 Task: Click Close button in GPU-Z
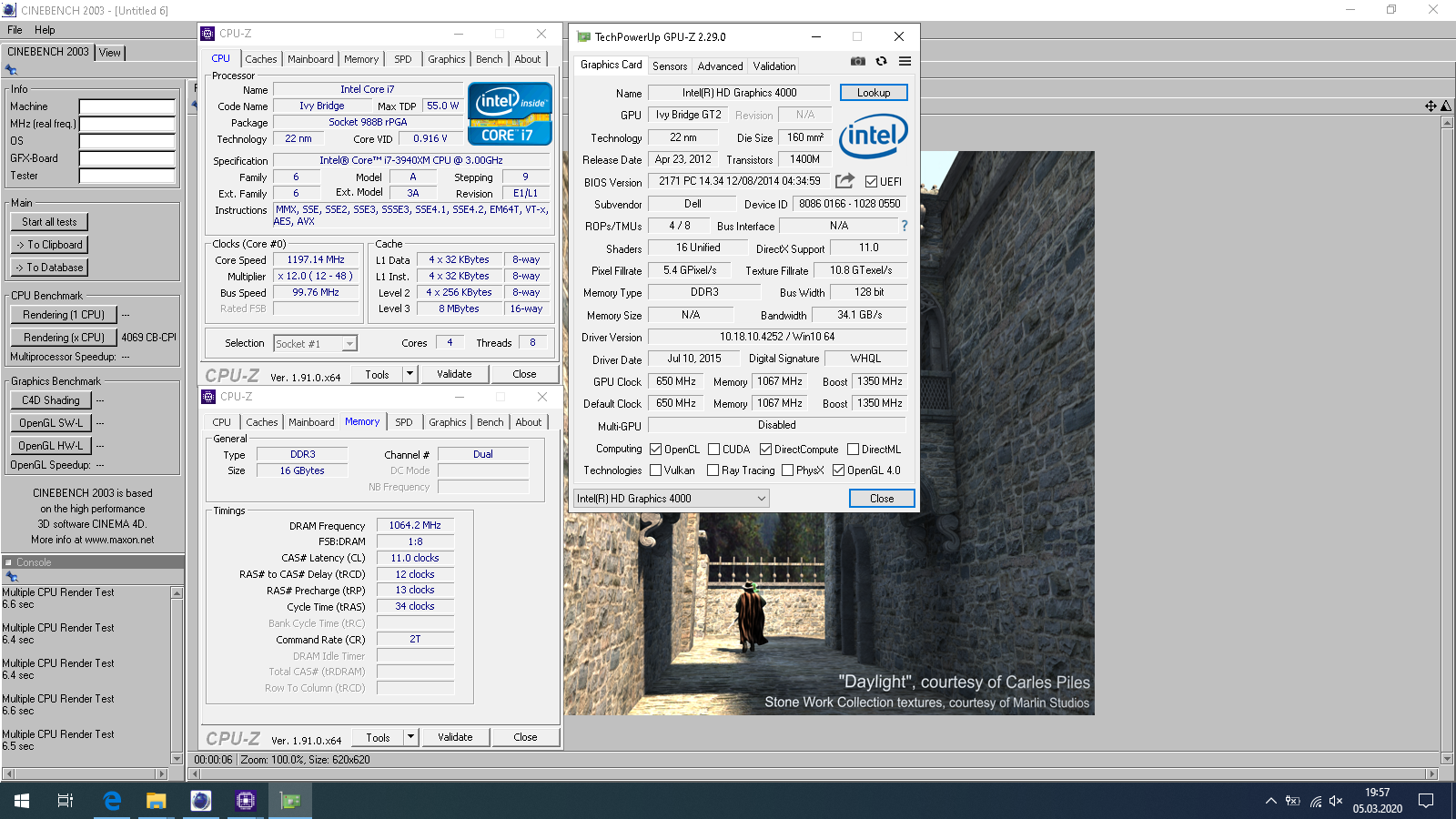[882, 499]
